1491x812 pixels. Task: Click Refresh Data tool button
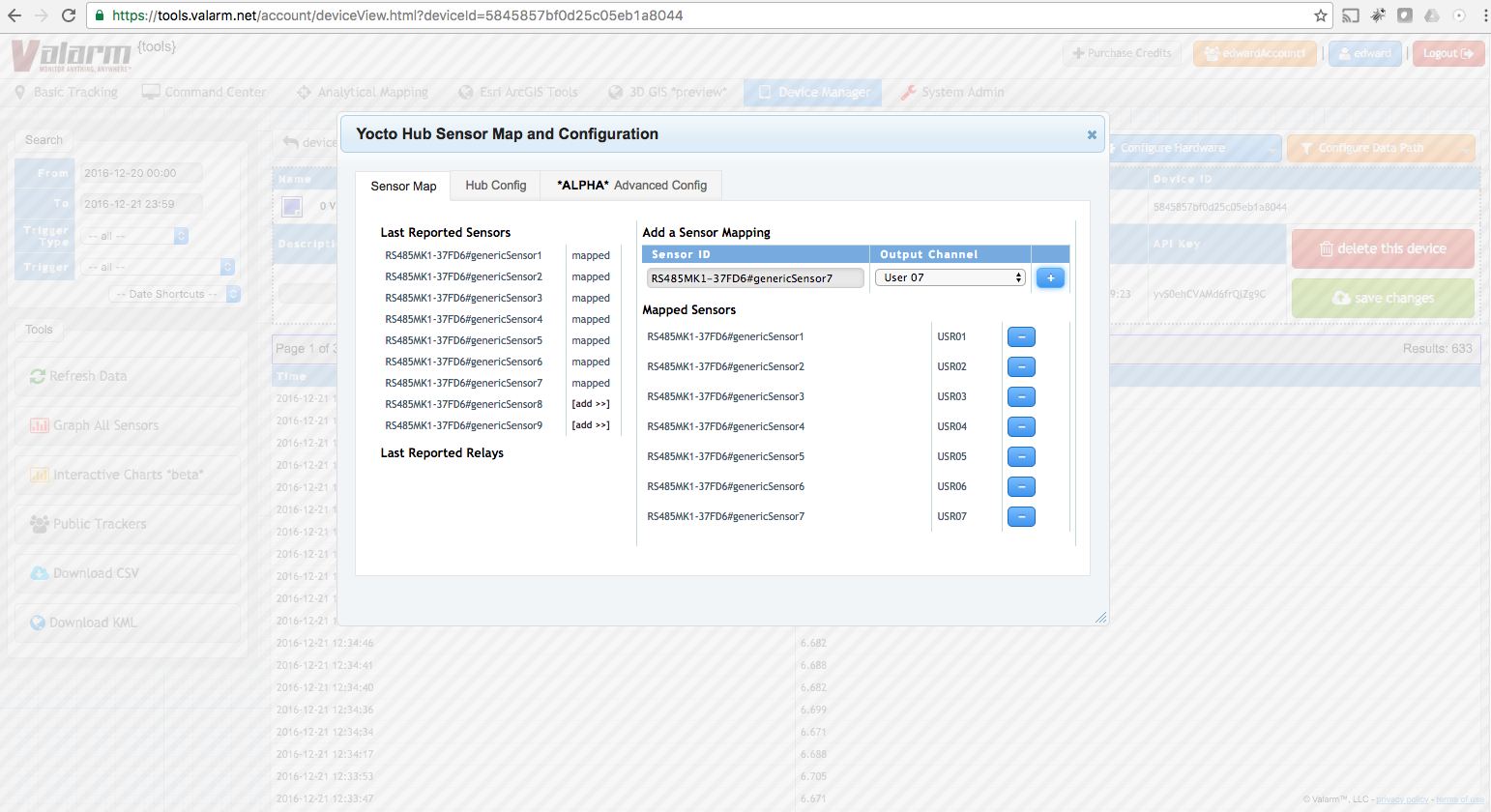(x=128, y=376)
